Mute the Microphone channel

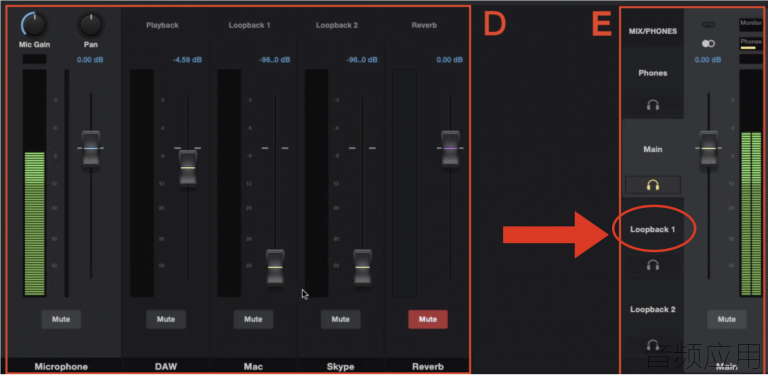61,319
